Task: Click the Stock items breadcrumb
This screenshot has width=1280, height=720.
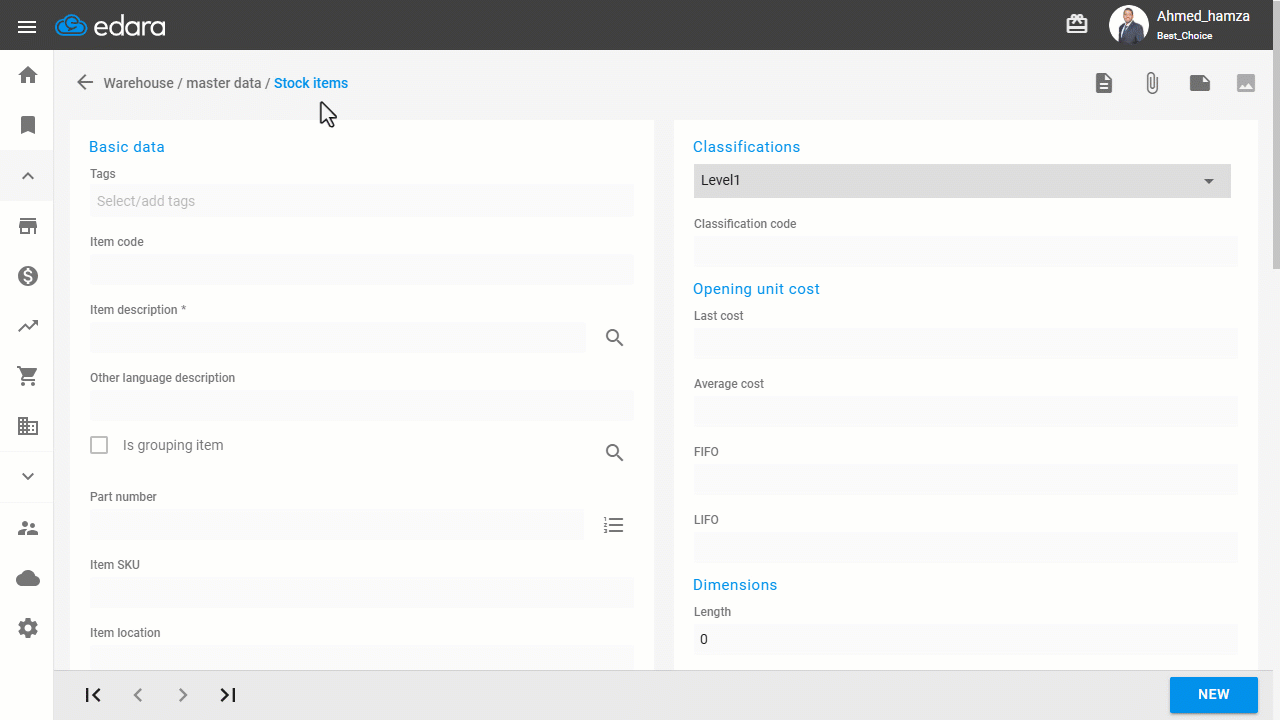Action: tap(311, 83)
